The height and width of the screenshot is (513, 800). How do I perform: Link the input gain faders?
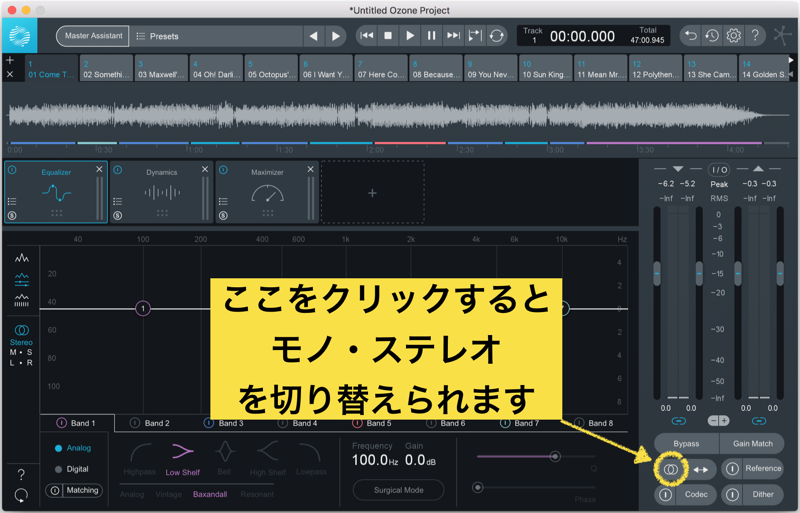[x=678, y=421]
